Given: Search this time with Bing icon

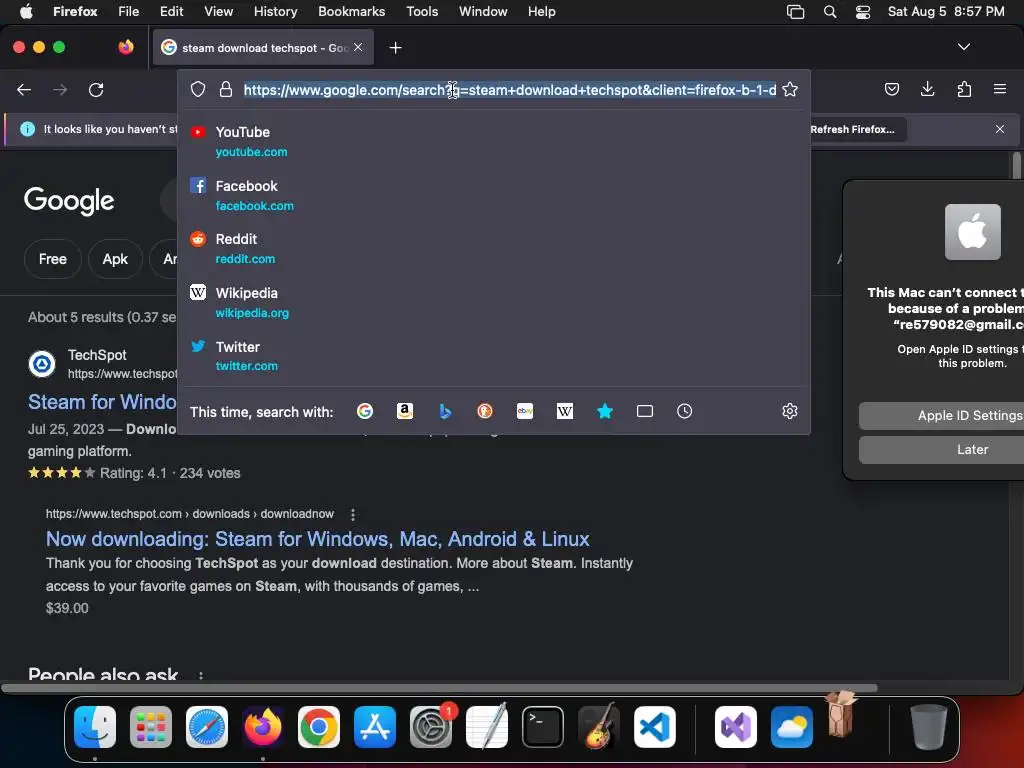Looking at the screenshot, I should coord(445,411).
